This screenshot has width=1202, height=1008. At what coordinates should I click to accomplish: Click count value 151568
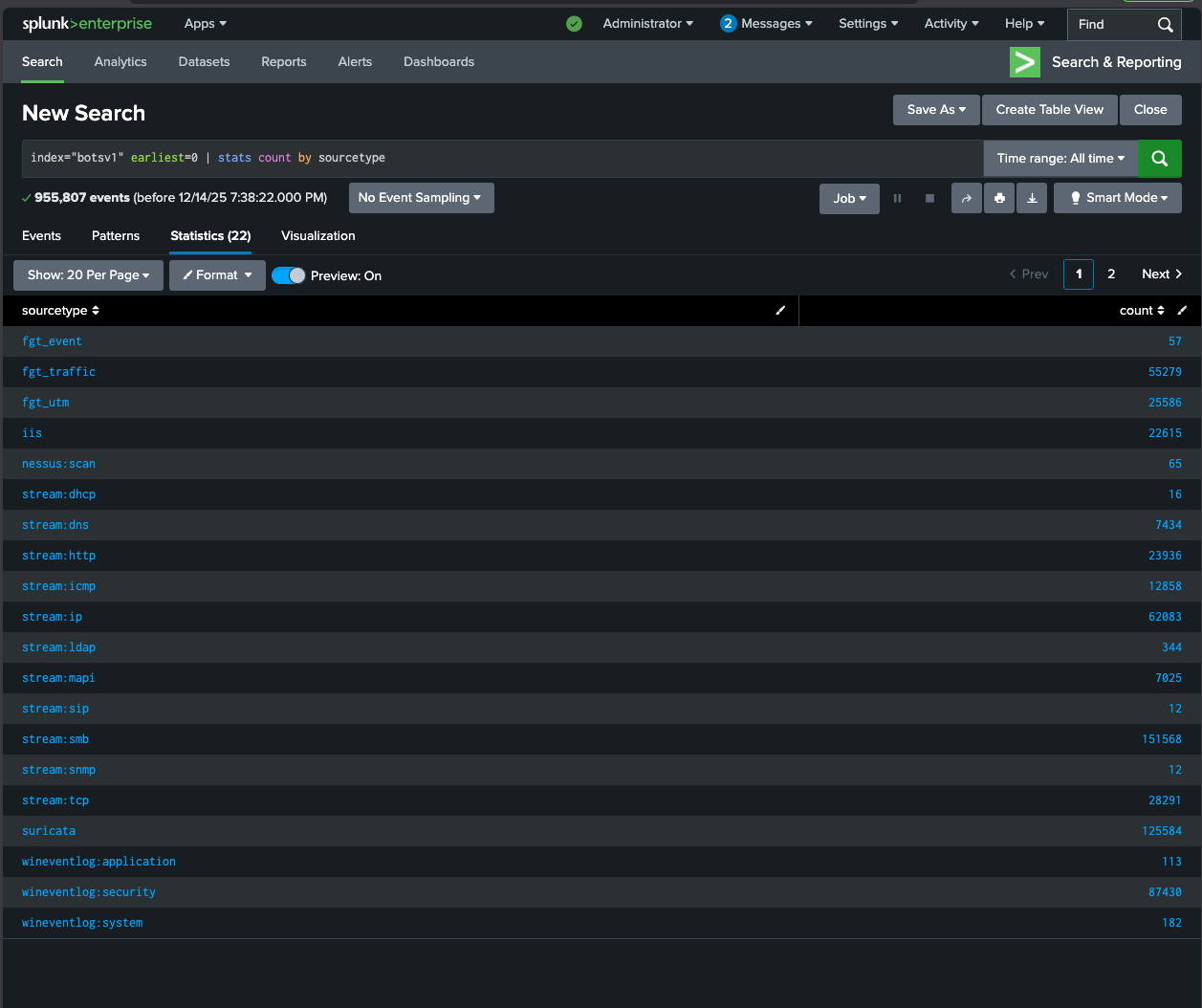(x=1162, y=739)
